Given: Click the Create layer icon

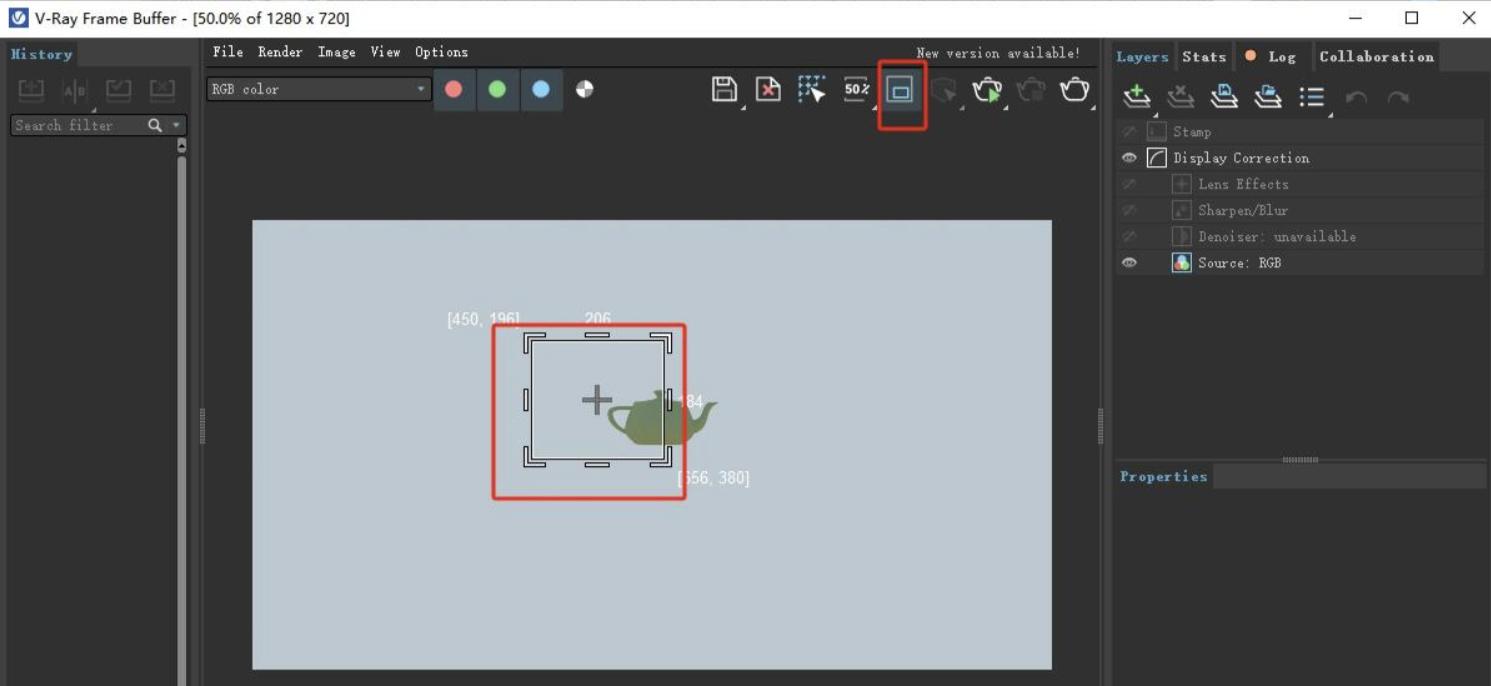Looking at the screenshot, I should pos(1136,96).
